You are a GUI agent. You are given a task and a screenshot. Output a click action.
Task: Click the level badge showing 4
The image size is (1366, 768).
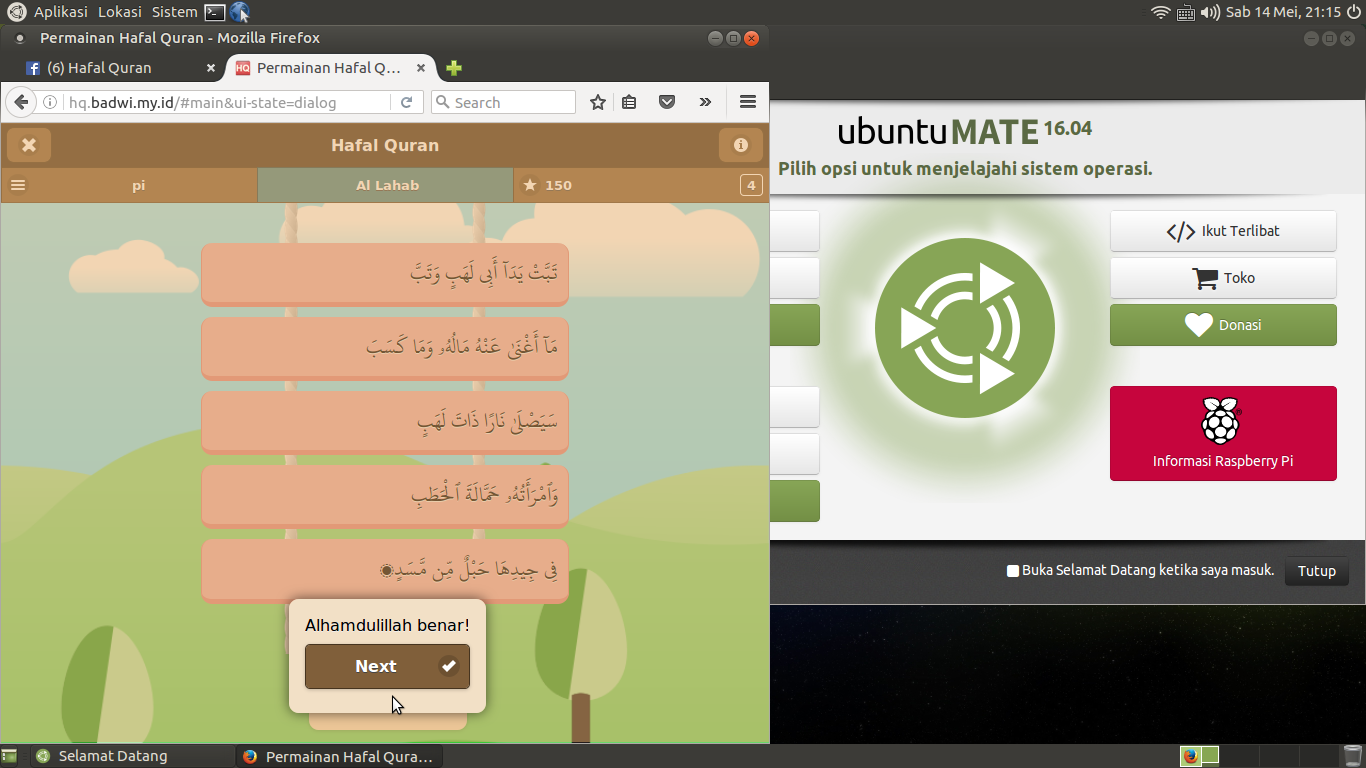(x=750, y=185)
